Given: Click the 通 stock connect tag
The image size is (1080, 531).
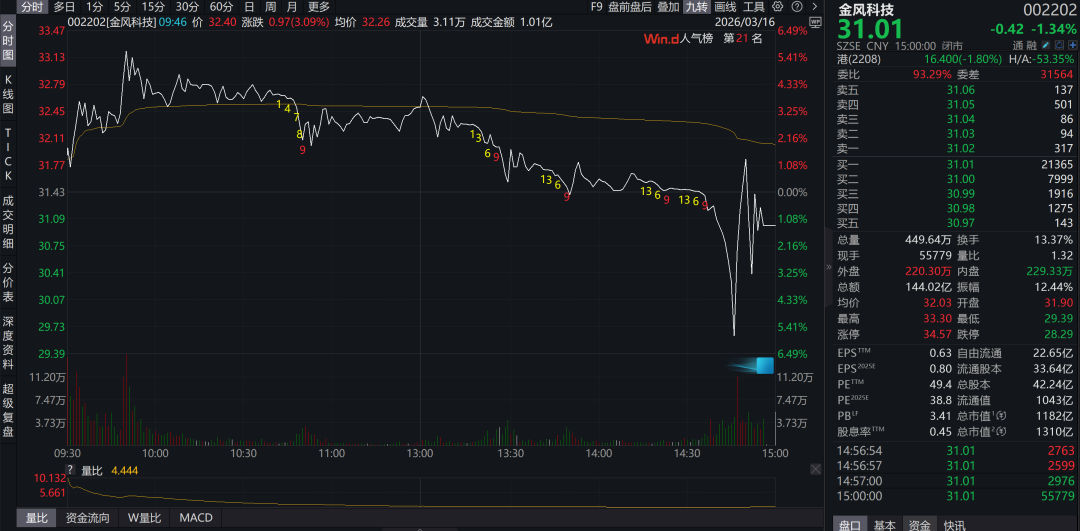Looking at the screenshot, I should point(1018,45).
